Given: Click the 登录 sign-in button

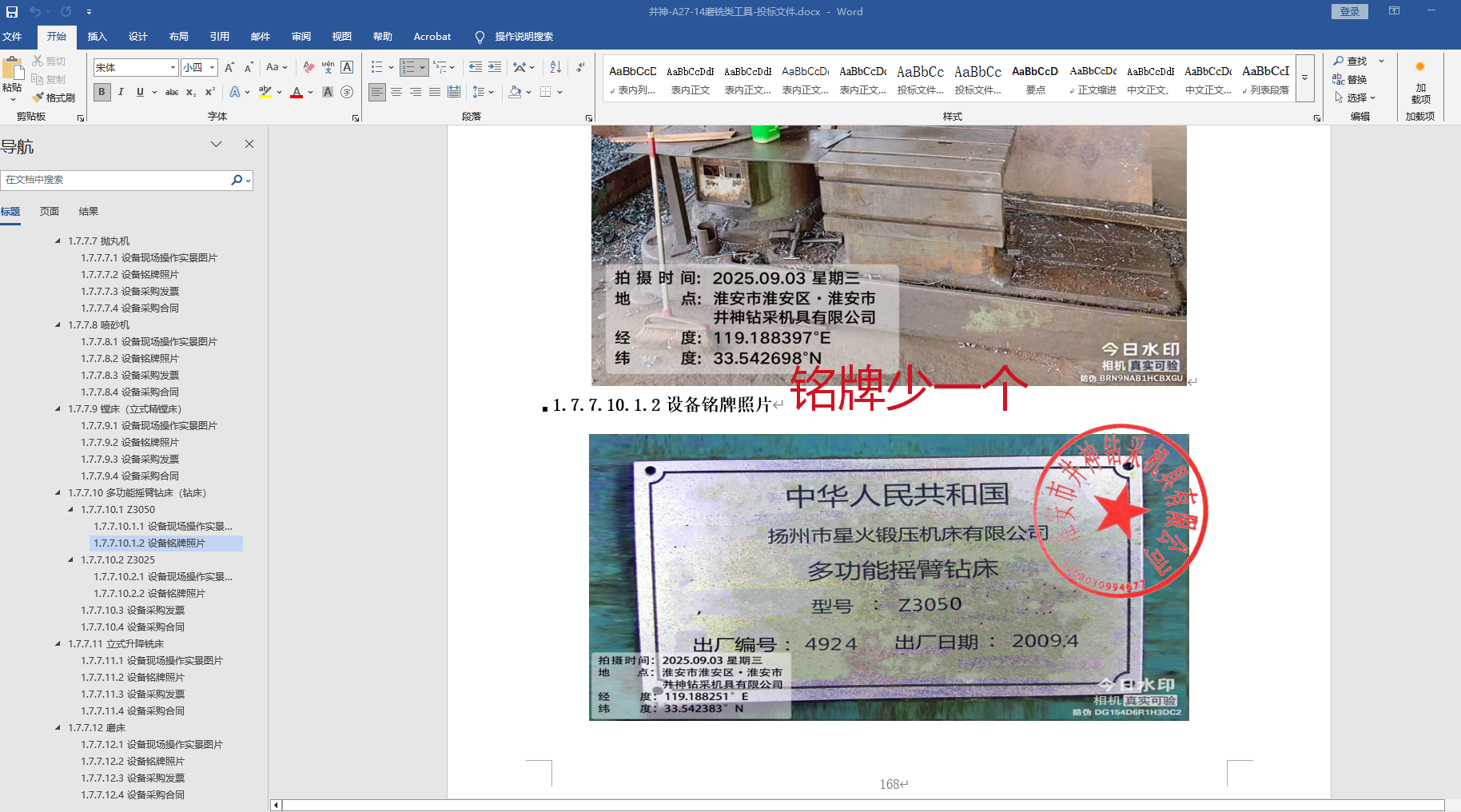Looking at the screenshot, I should click(x=1350, y=11).
